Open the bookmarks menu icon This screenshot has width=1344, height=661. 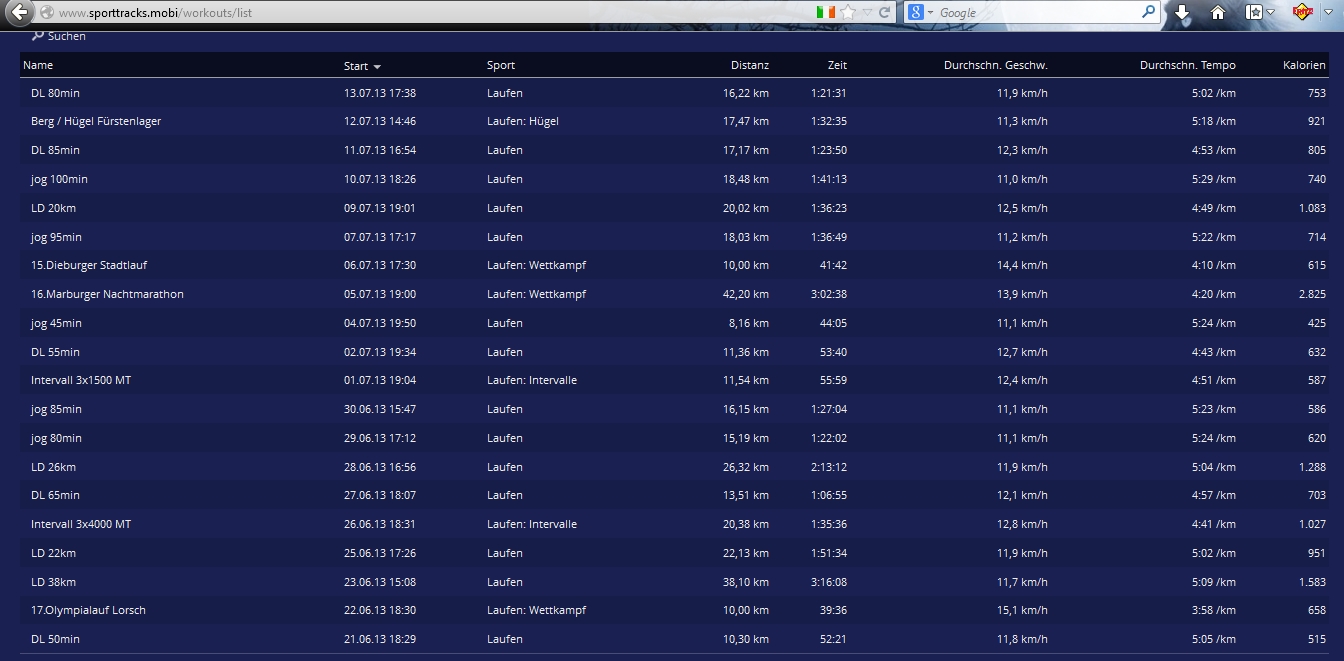tap(1254, 13)
